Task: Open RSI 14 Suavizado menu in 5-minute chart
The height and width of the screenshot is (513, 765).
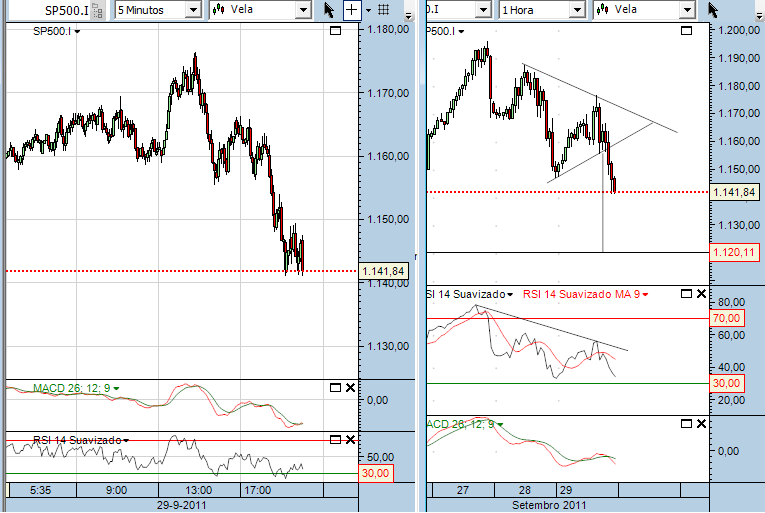Action: click(x=81, y=440)
